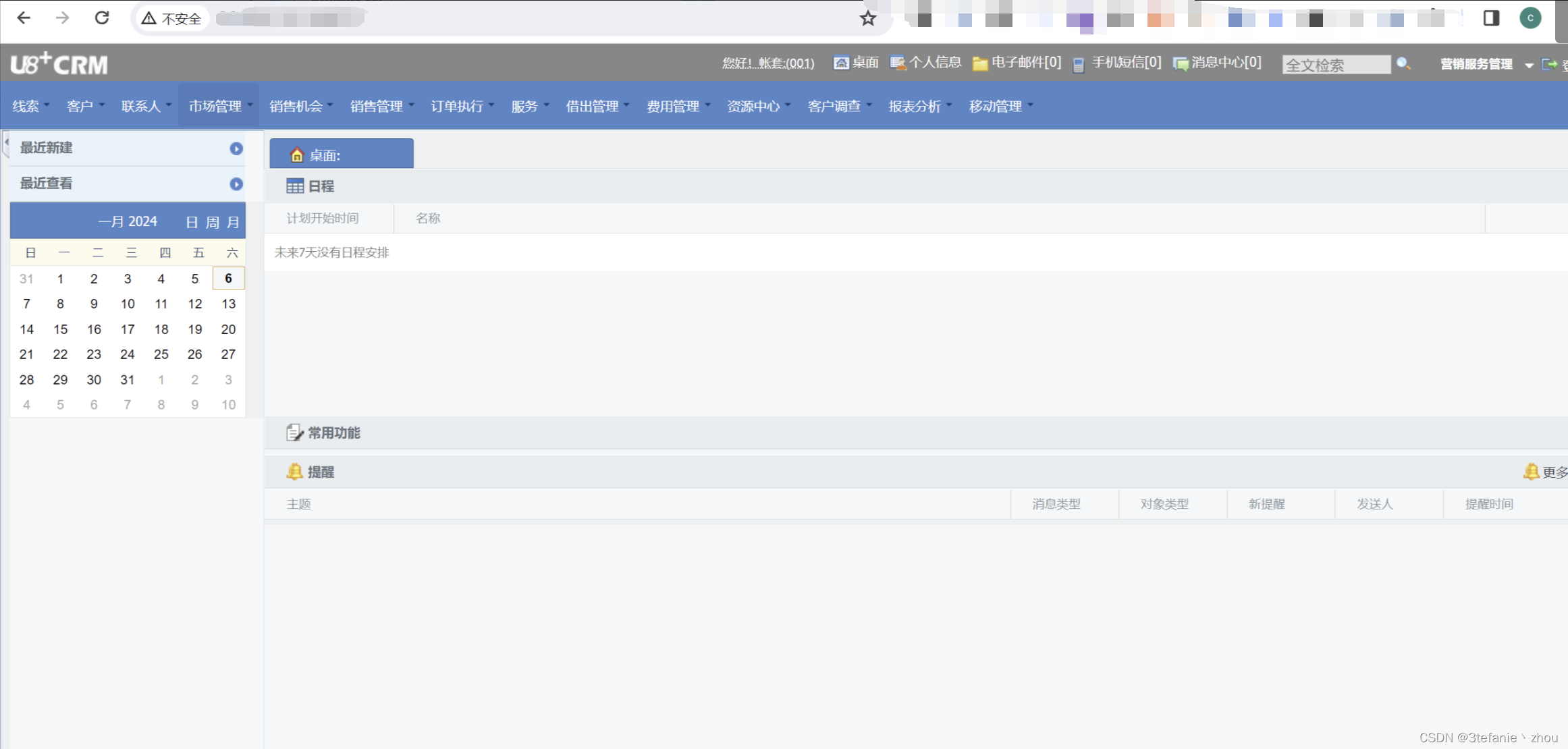Focus the 全文检索 search field

point(1336,65)
